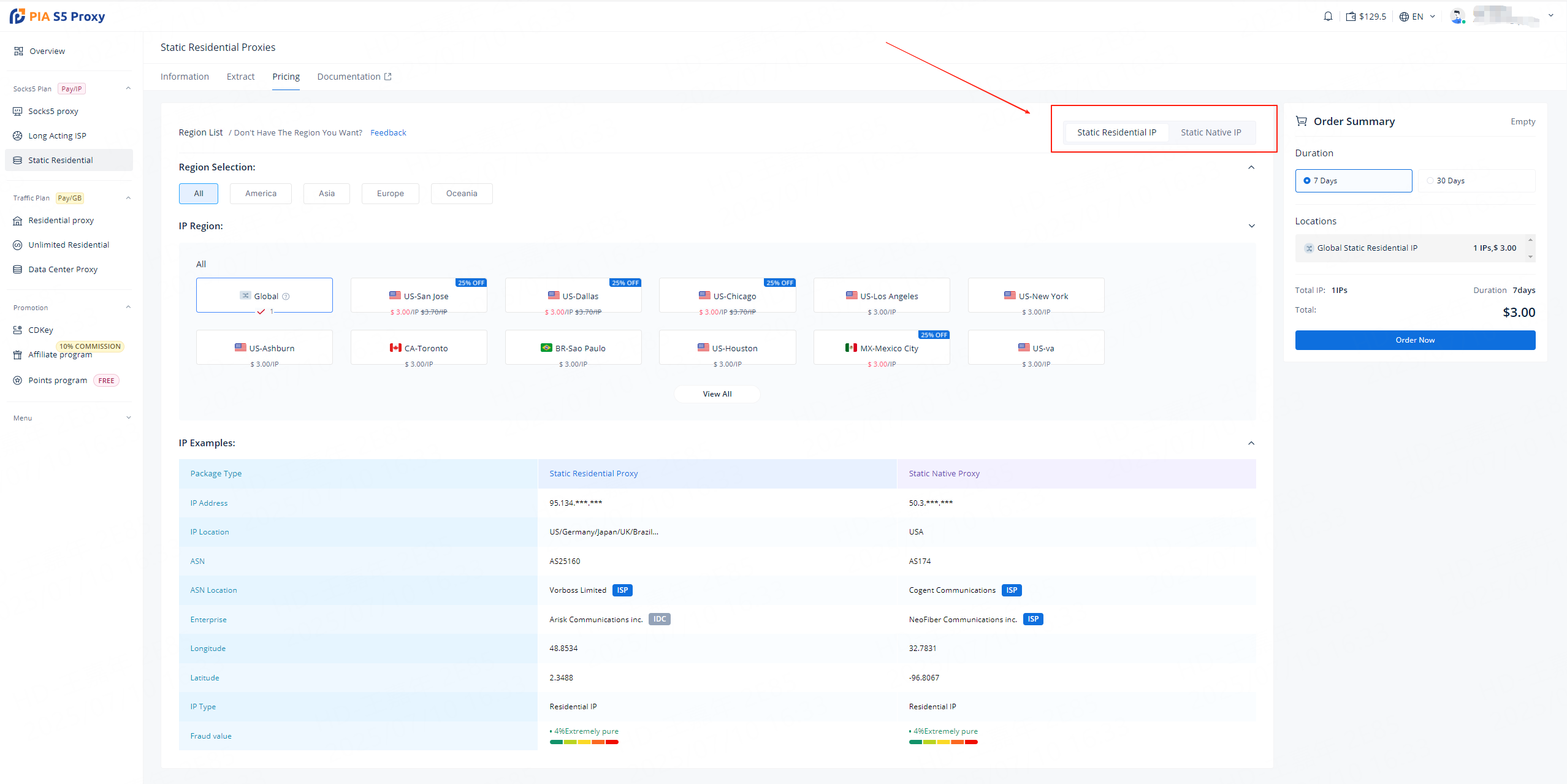
Task: Click the Feedback link
Action: pos(388,132)
